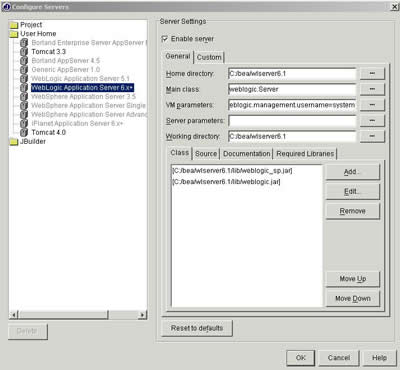This screenshot has width=400, height=370.
Task: Click the WebSphere Application Server Advanced icon
Action: click(24, 115)
